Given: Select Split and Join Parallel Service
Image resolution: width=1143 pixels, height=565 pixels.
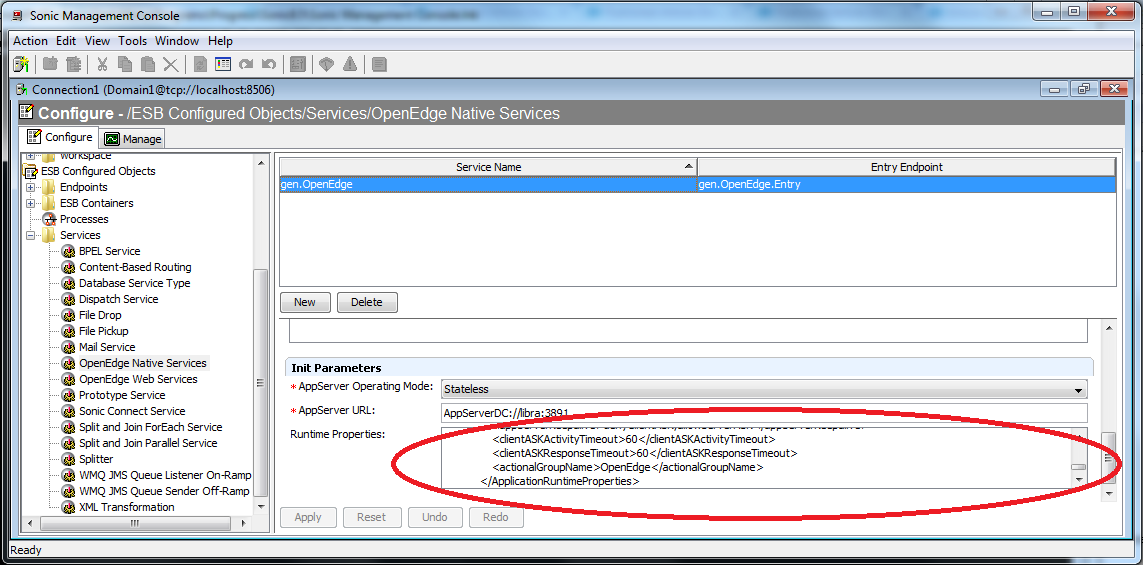Looking at the screenshot, I should [x=148, y=443].
